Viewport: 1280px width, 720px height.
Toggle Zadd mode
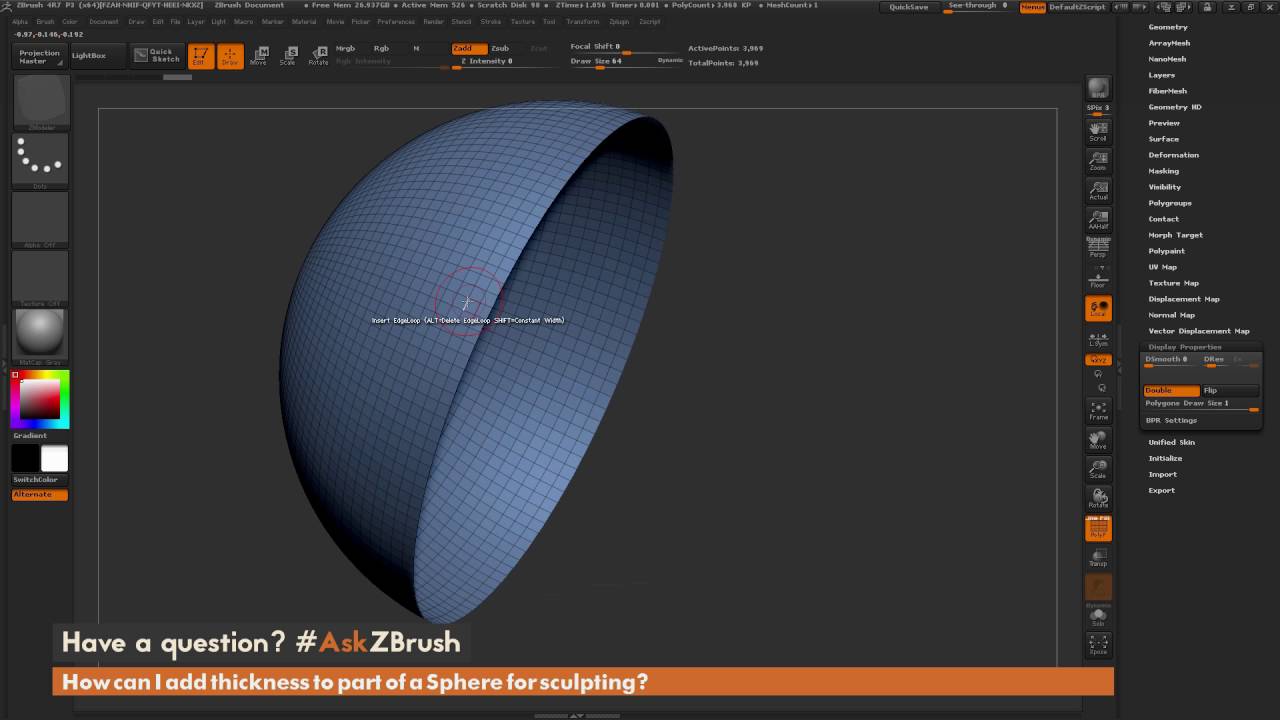tap(469, 48)
